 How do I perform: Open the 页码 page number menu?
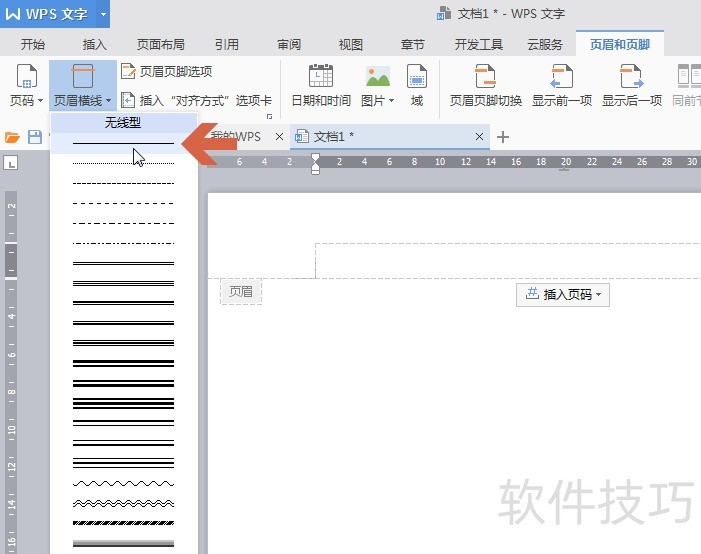point(26,85)
